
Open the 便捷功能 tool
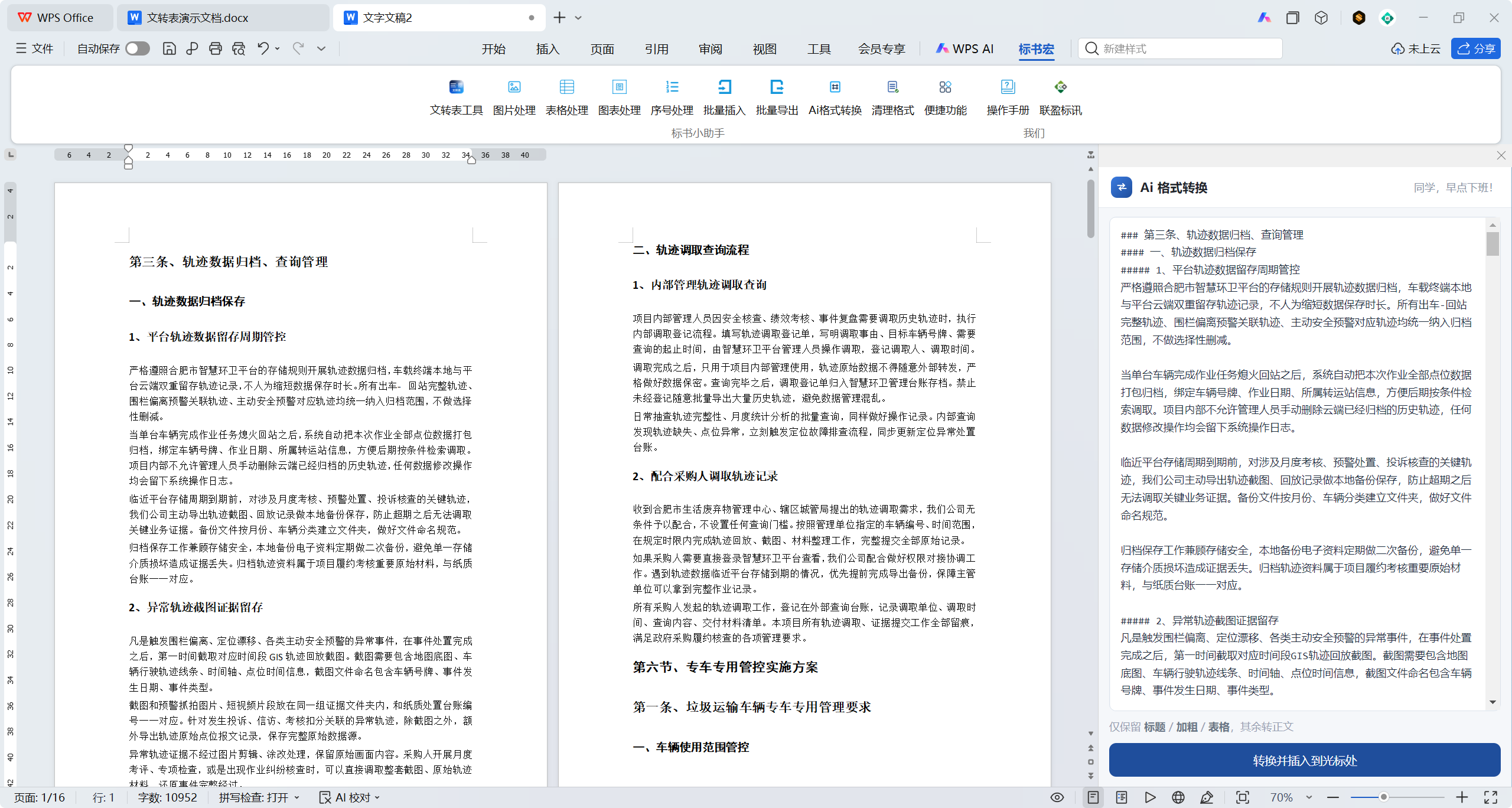click(x=945, y=97)
